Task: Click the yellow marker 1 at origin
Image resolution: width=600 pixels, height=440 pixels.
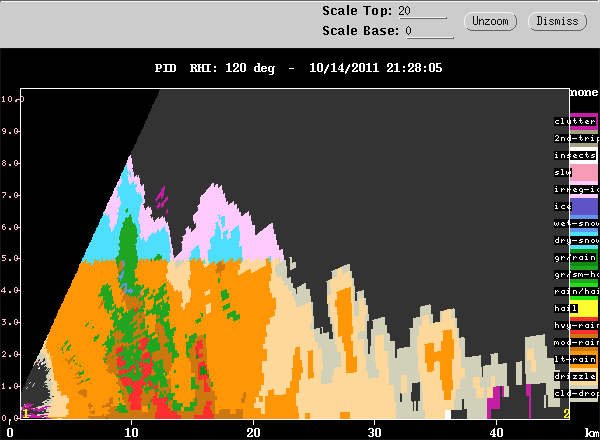Action: tap(26, 414)
